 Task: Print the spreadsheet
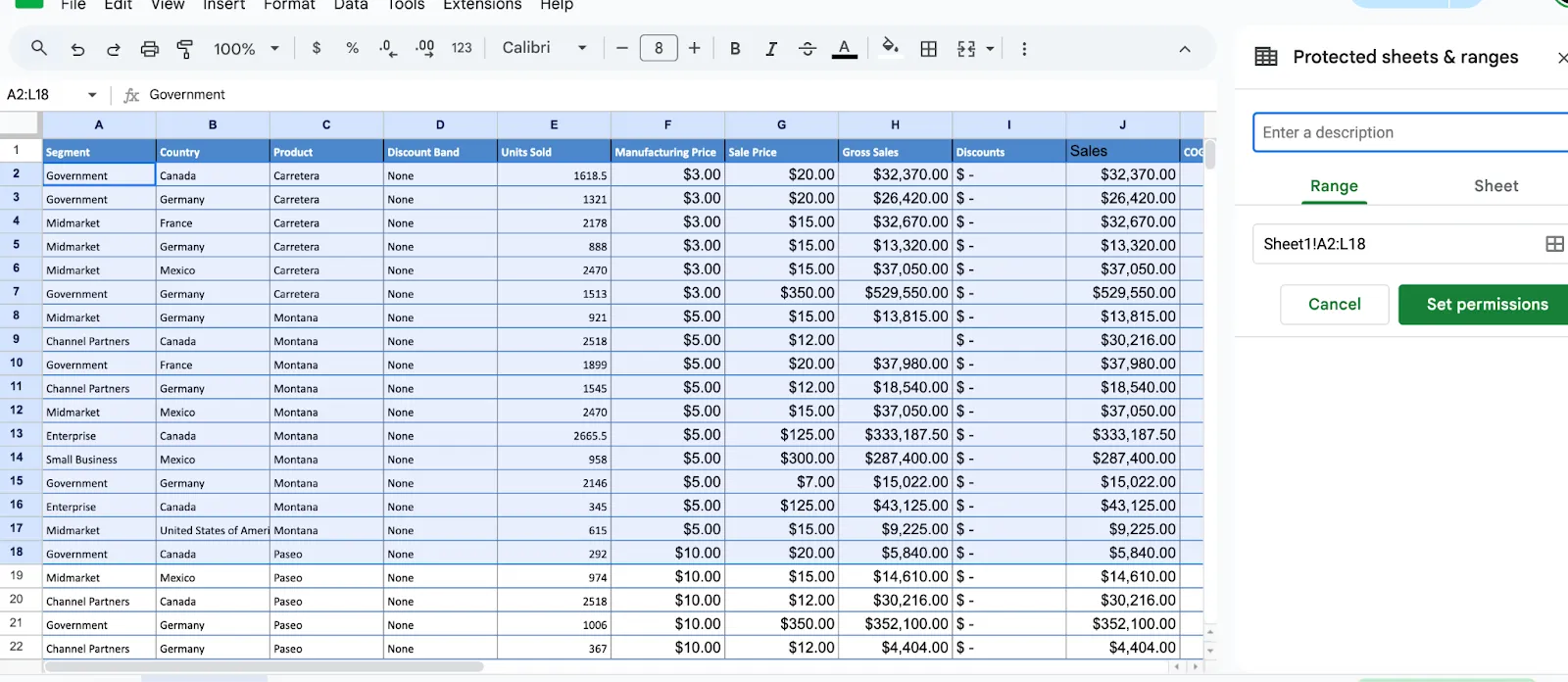(149, 48)
